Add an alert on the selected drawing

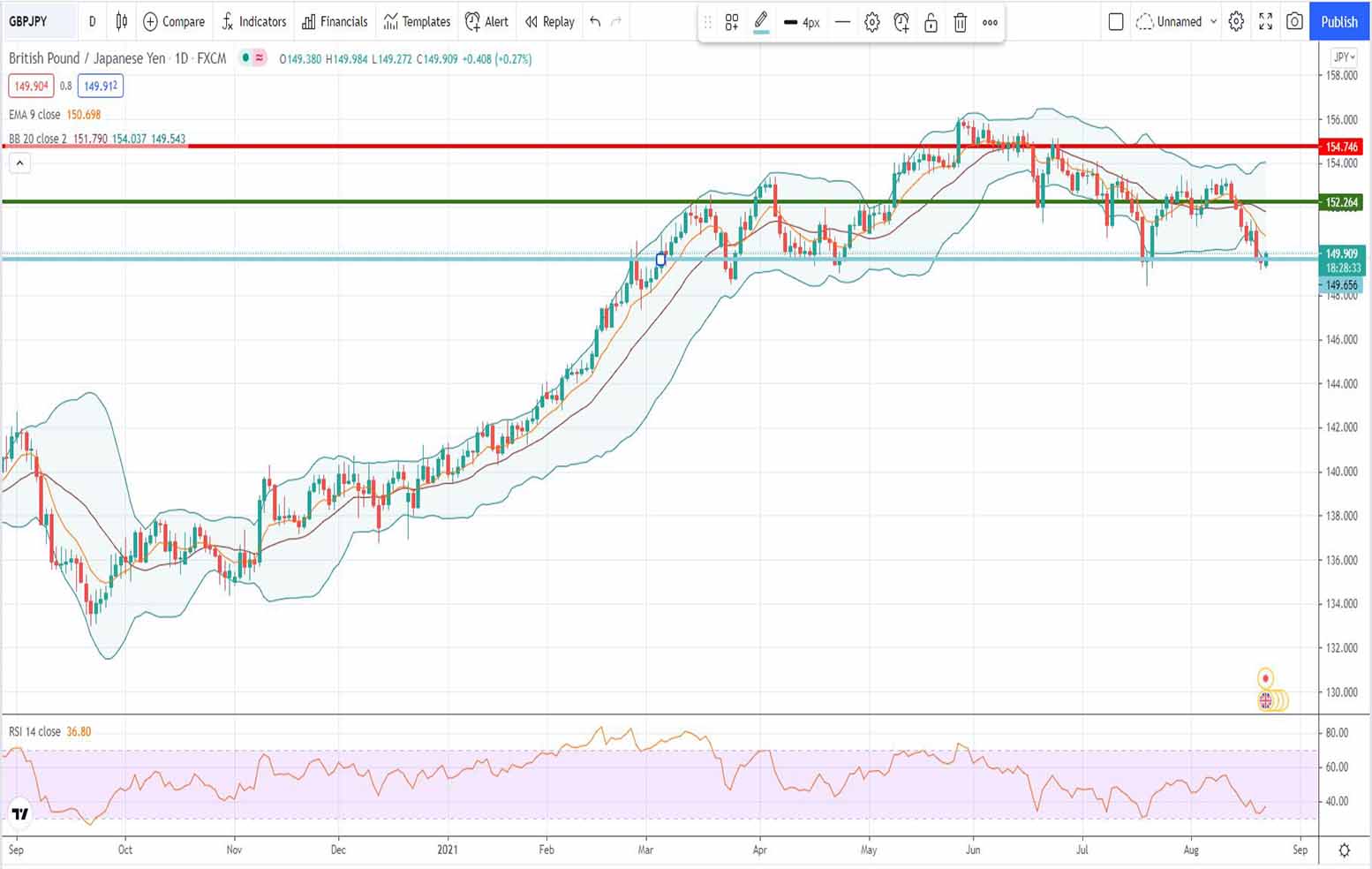pos(901,23)
